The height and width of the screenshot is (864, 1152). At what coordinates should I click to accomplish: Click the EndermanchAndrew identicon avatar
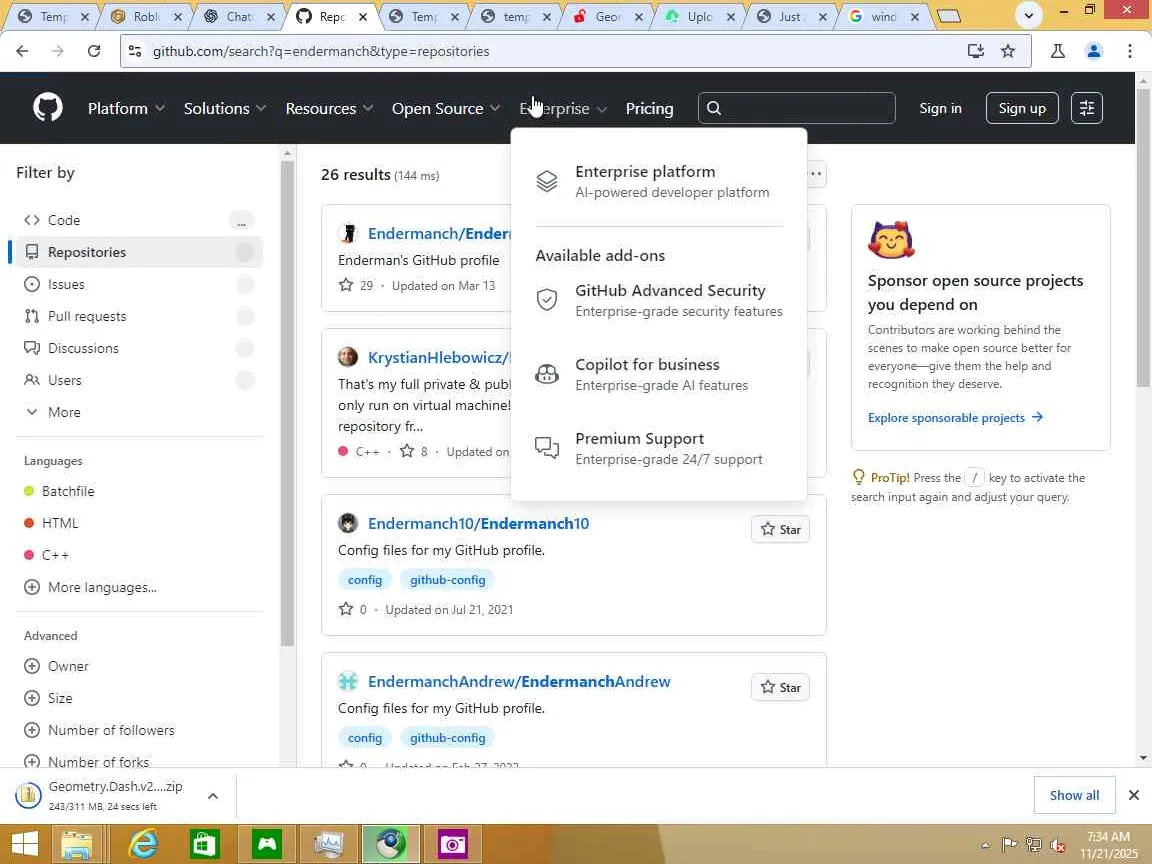(x=348, y=681)
